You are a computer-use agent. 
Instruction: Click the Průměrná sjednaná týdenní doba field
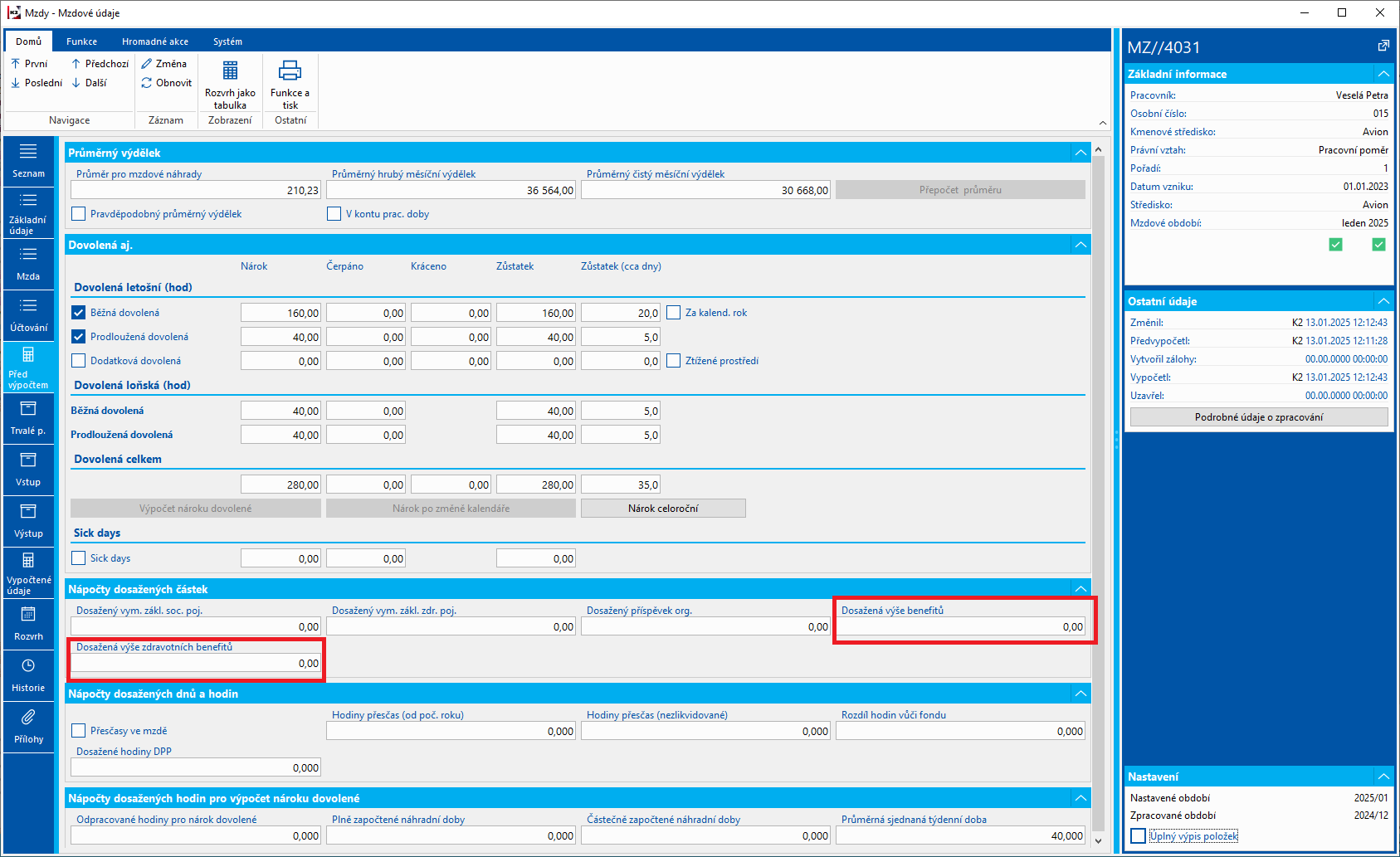point(960,835)
